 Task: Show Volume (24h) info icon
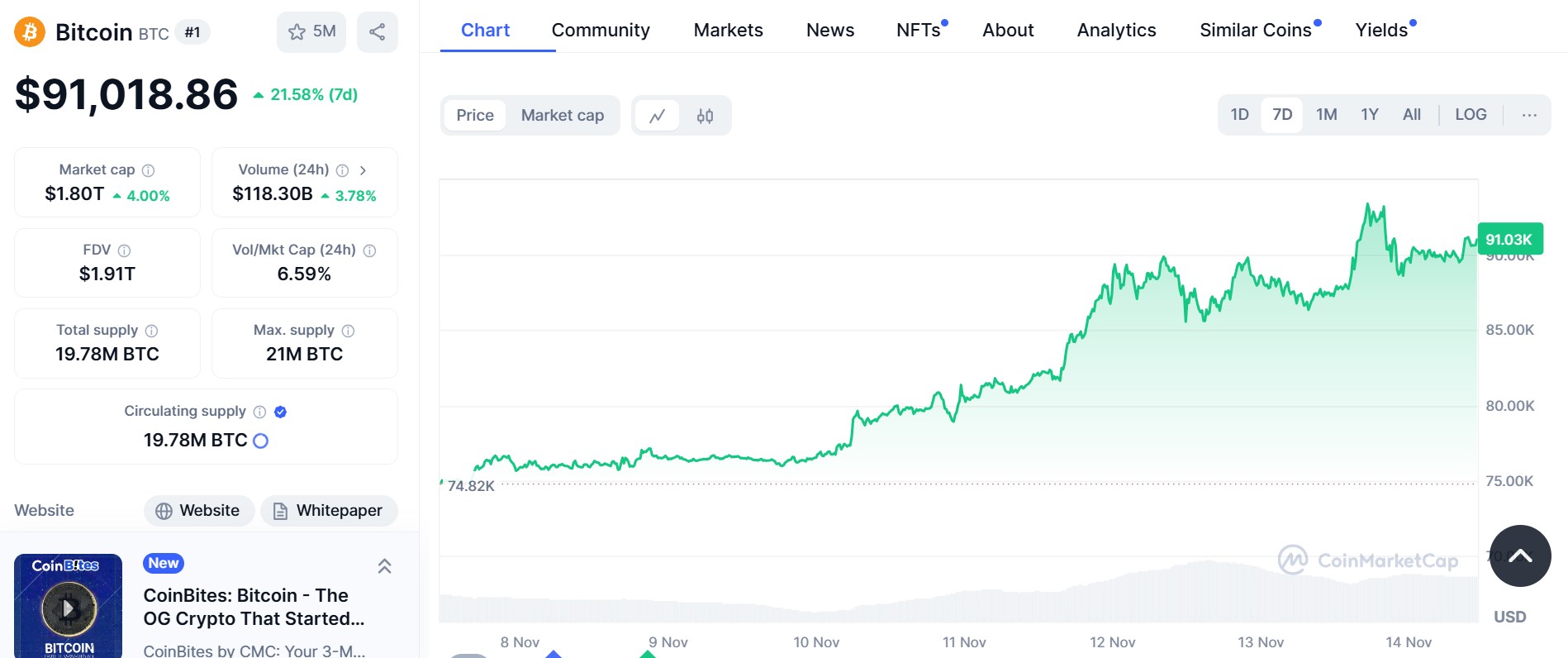click(x=342, y=170)
